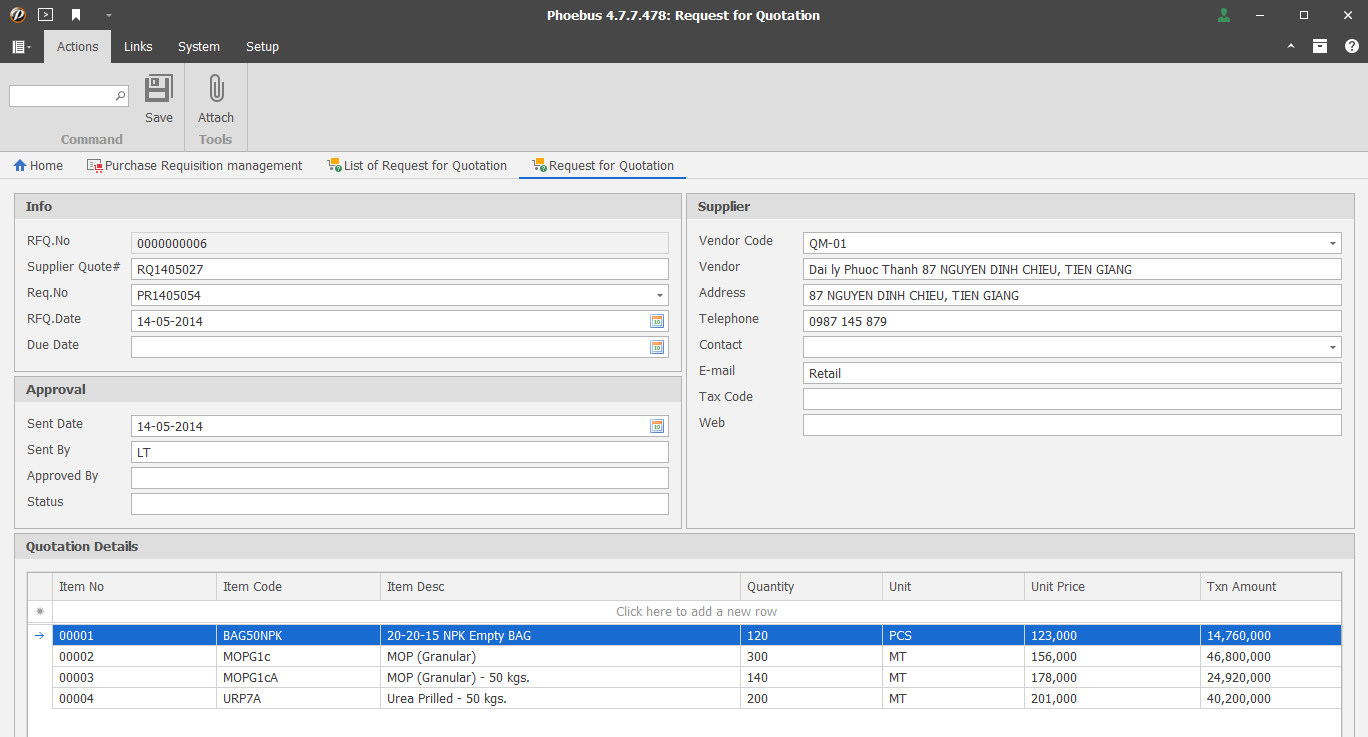Click the Tax Code field
The width and height of the screenshot is (1368, 737).
[x=1072, y=399]
